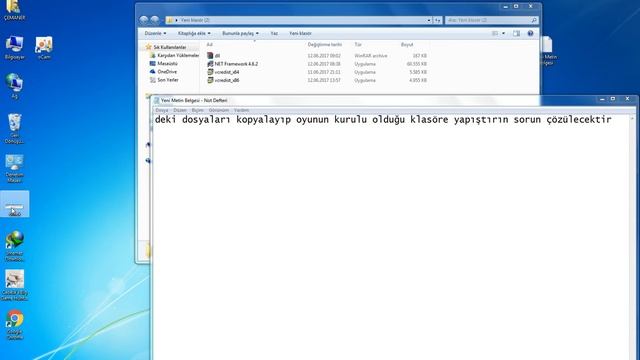The image size is (640, 360).
Task: Click the refresh button beside the address bar
Action: tap(438, 20)
